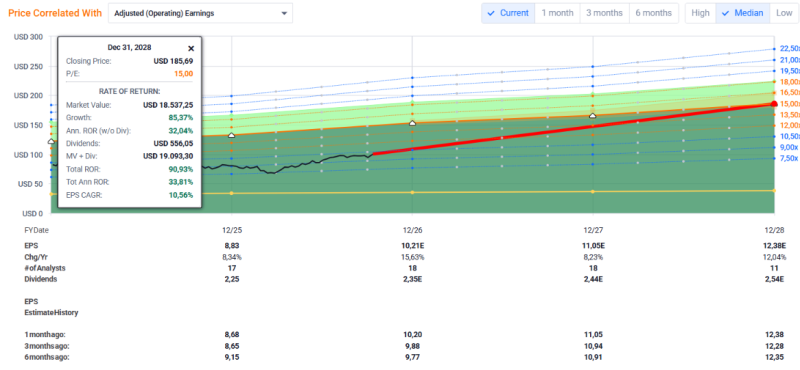Switch to 3 months estimates
This screenshot has height=370, width=800.
[x=605, y=13]
